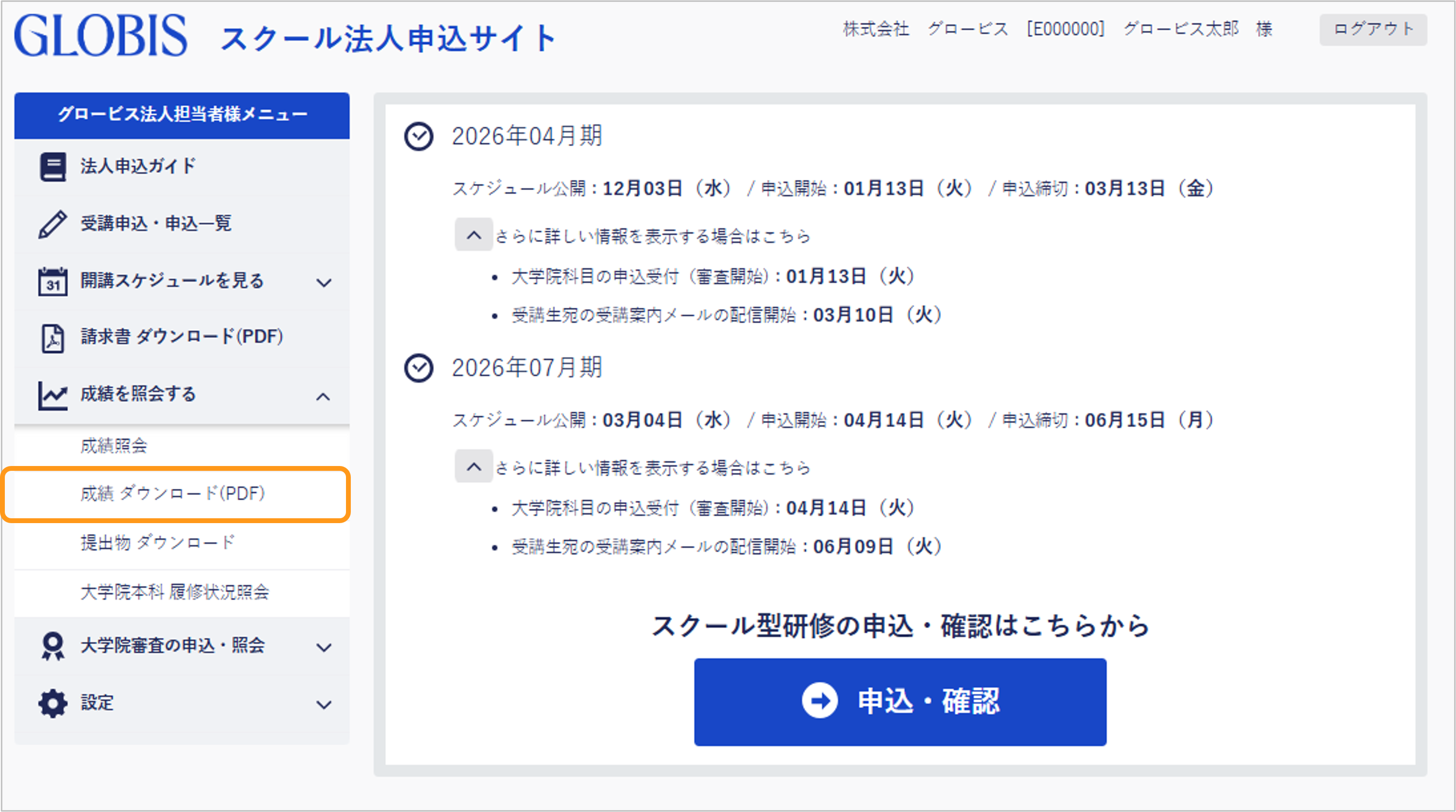Expand the 大学院審査の申込・照会 chevron
1456x812 pixels.
pyautogui.click(x=324, y=647)
